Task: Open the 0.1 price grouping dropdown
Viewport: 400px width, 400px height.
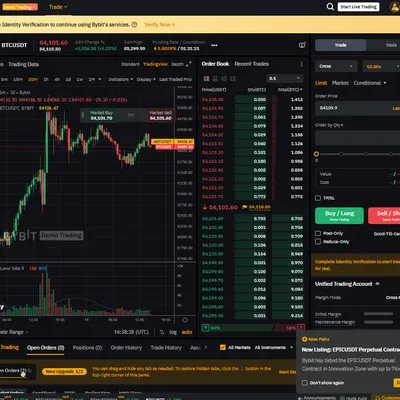Action: (284, 78)
